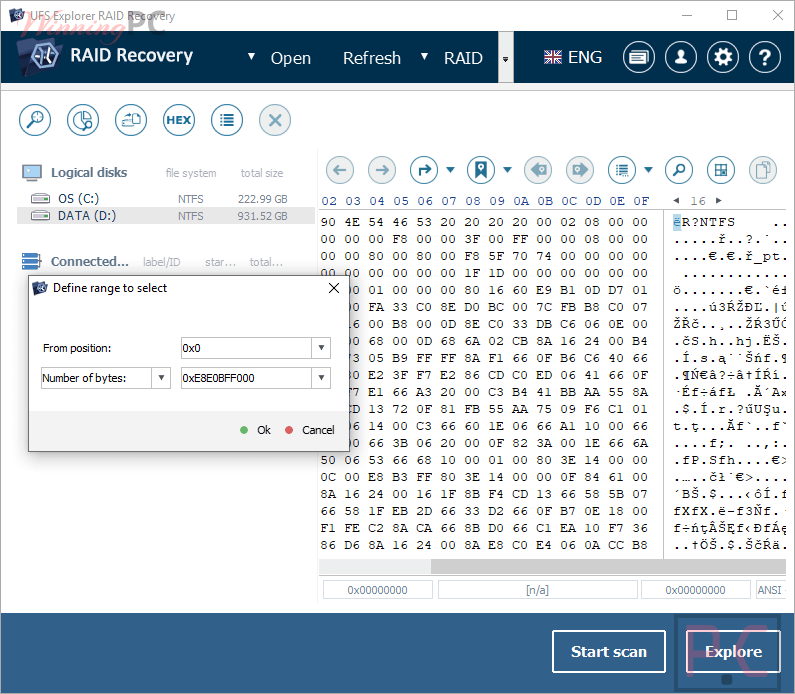
Task: Decrease bytes per row with left arrow
Action: coord(676,201)
